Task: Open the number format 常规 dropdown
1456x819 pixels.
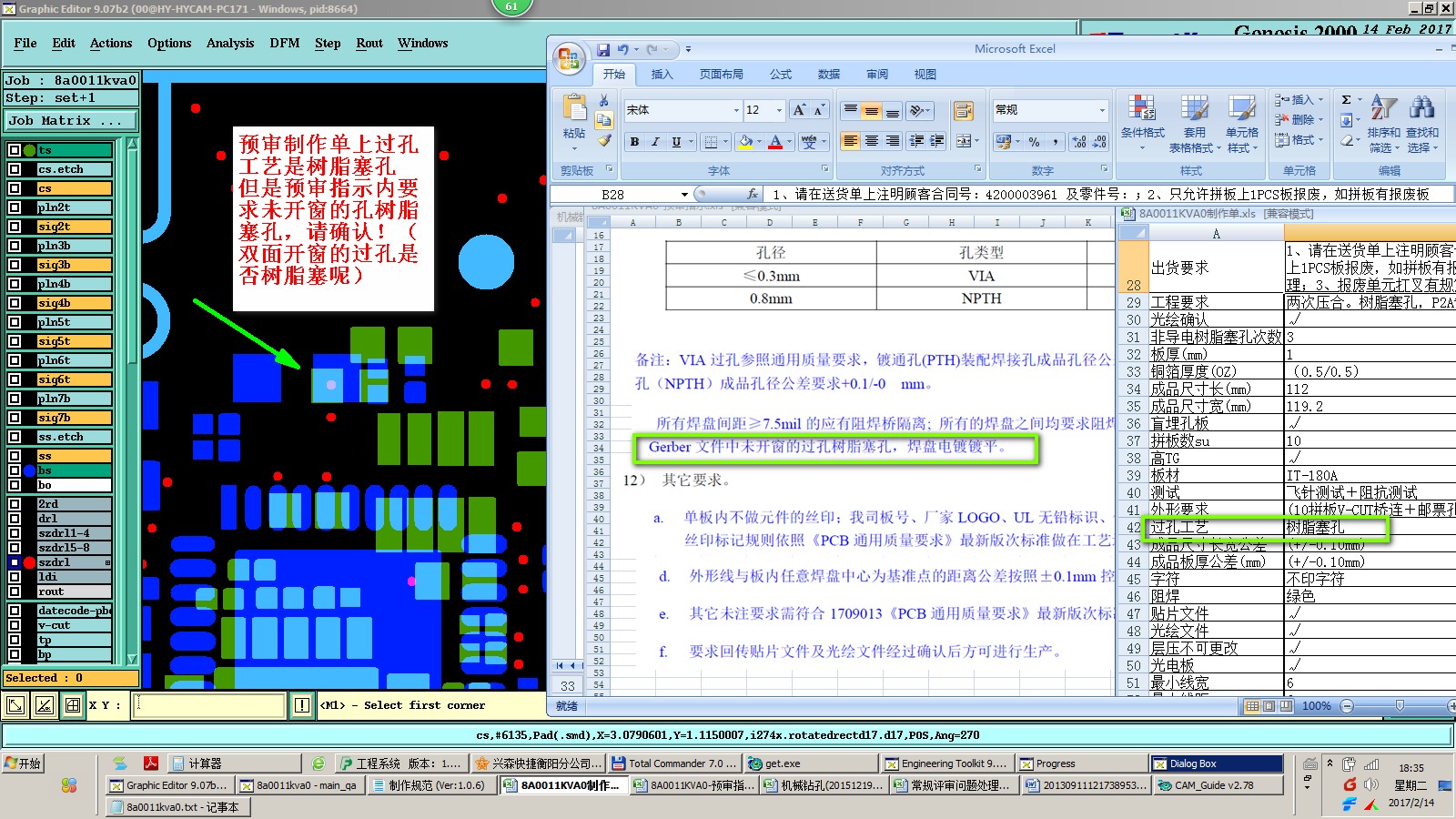Action: coord(1102,110)
